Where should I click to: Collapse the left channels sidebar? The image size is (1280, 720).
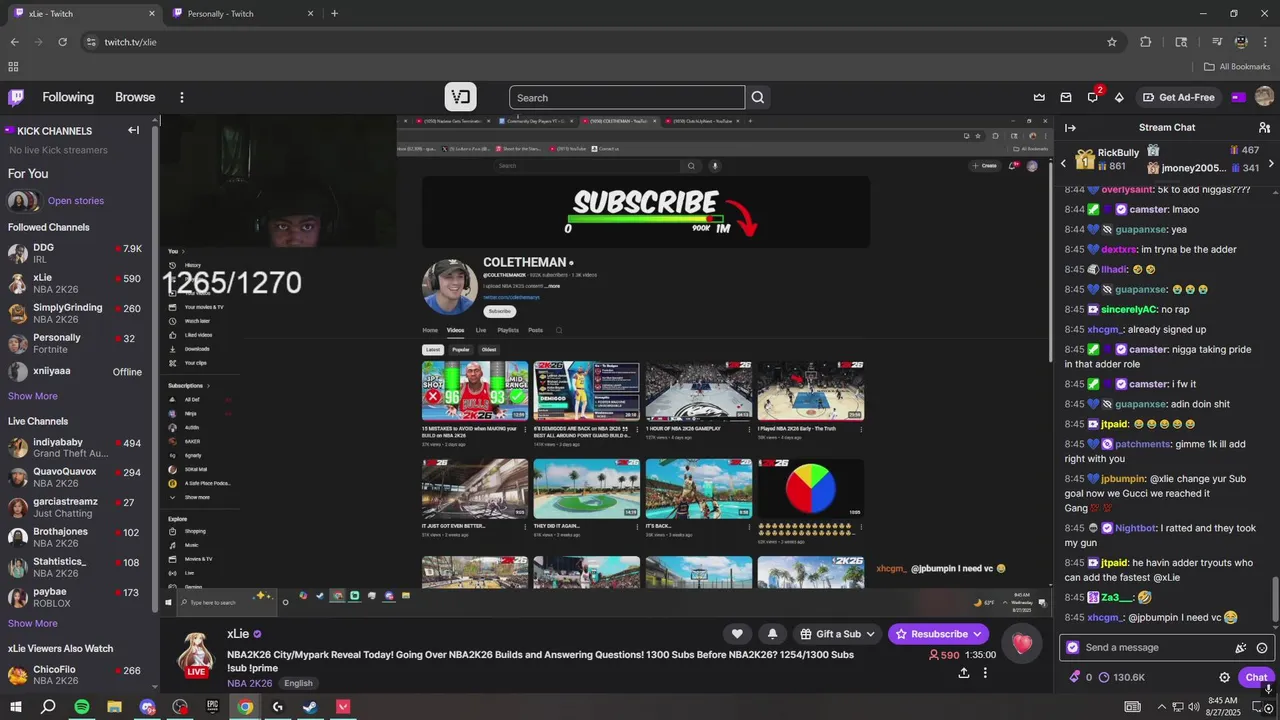pyautogui.click(x=133, y=130)
